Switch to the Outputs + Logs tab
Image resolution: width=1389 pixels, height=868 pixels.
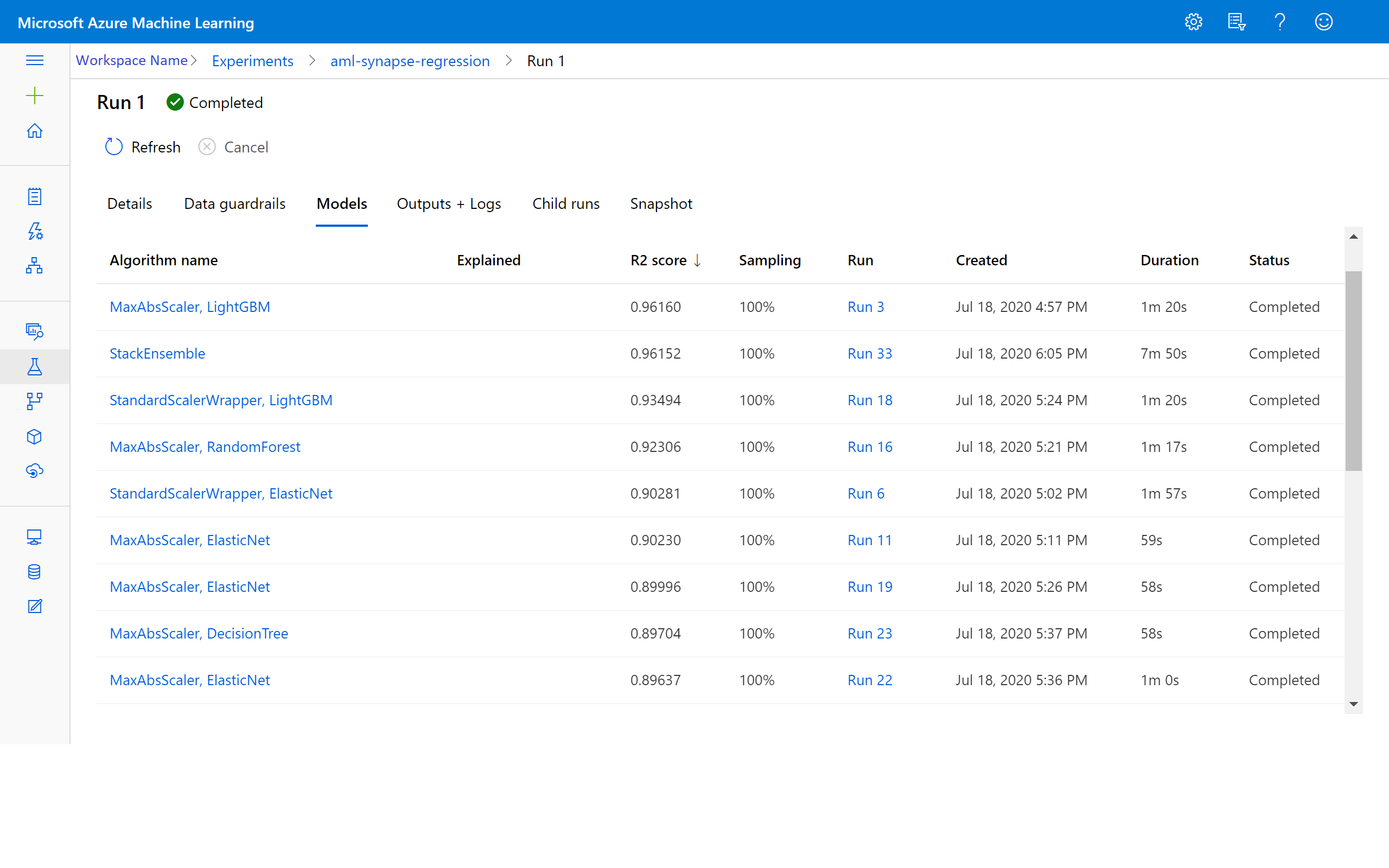[x=450, y=204]
